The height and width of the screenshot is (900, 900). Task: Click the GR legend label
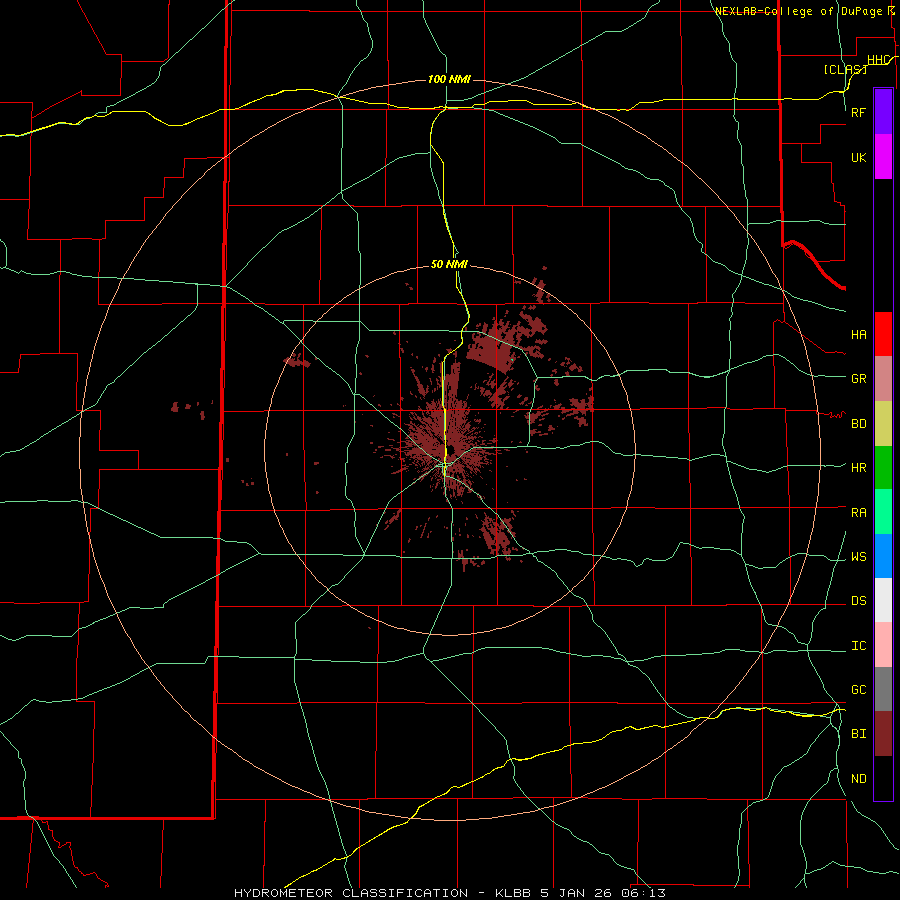pos(858,379)
